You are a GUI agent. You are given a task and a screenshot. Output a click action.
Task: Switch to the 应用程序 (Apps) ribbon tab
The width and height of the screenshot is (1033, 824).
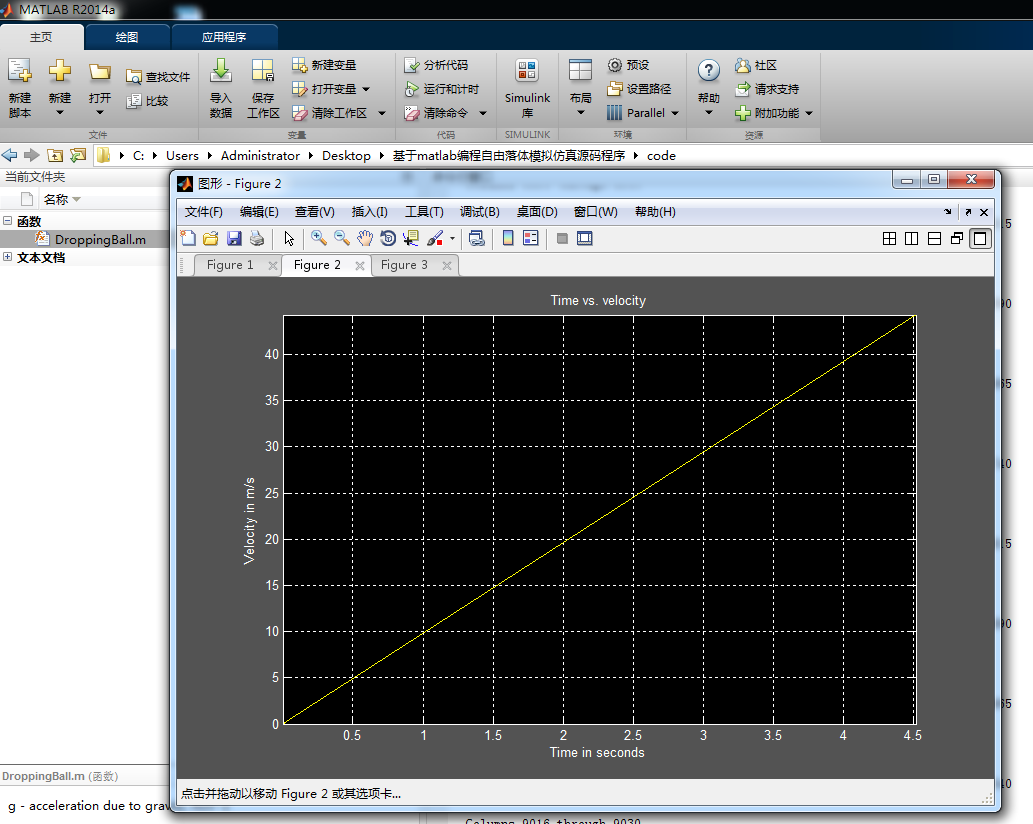224,37
